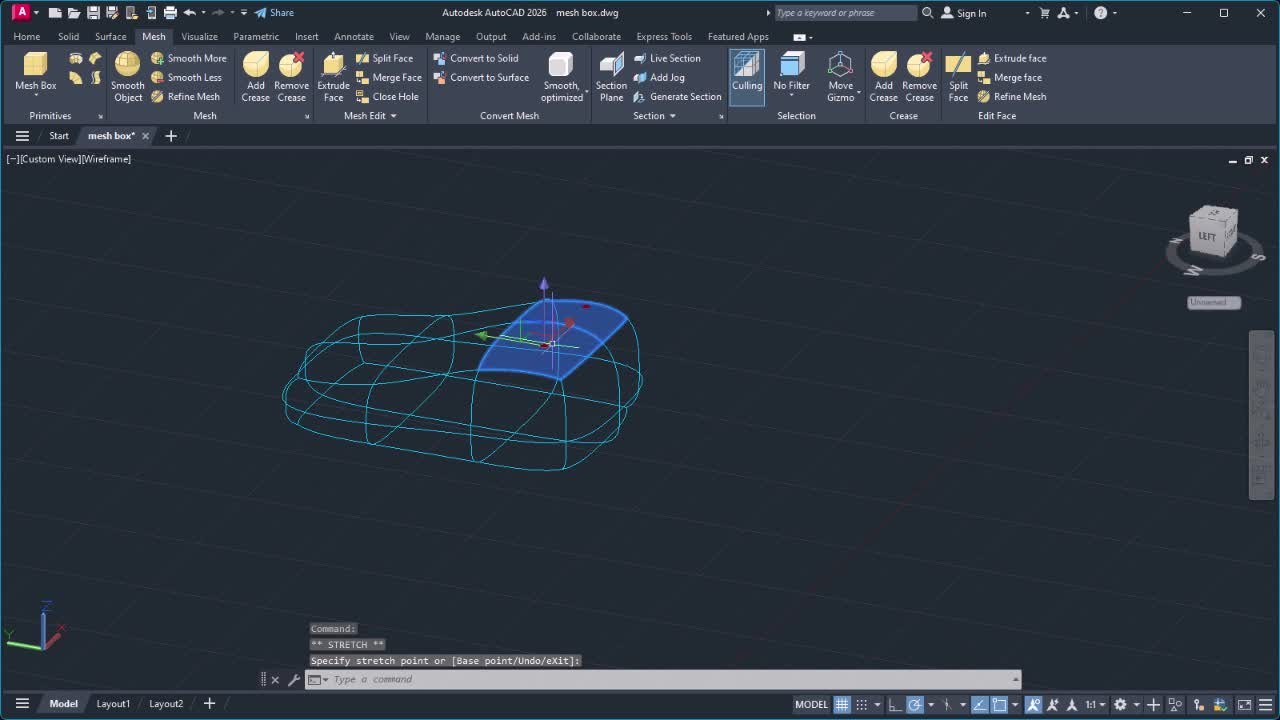Click Convert to Surface

tap(481, 77)
